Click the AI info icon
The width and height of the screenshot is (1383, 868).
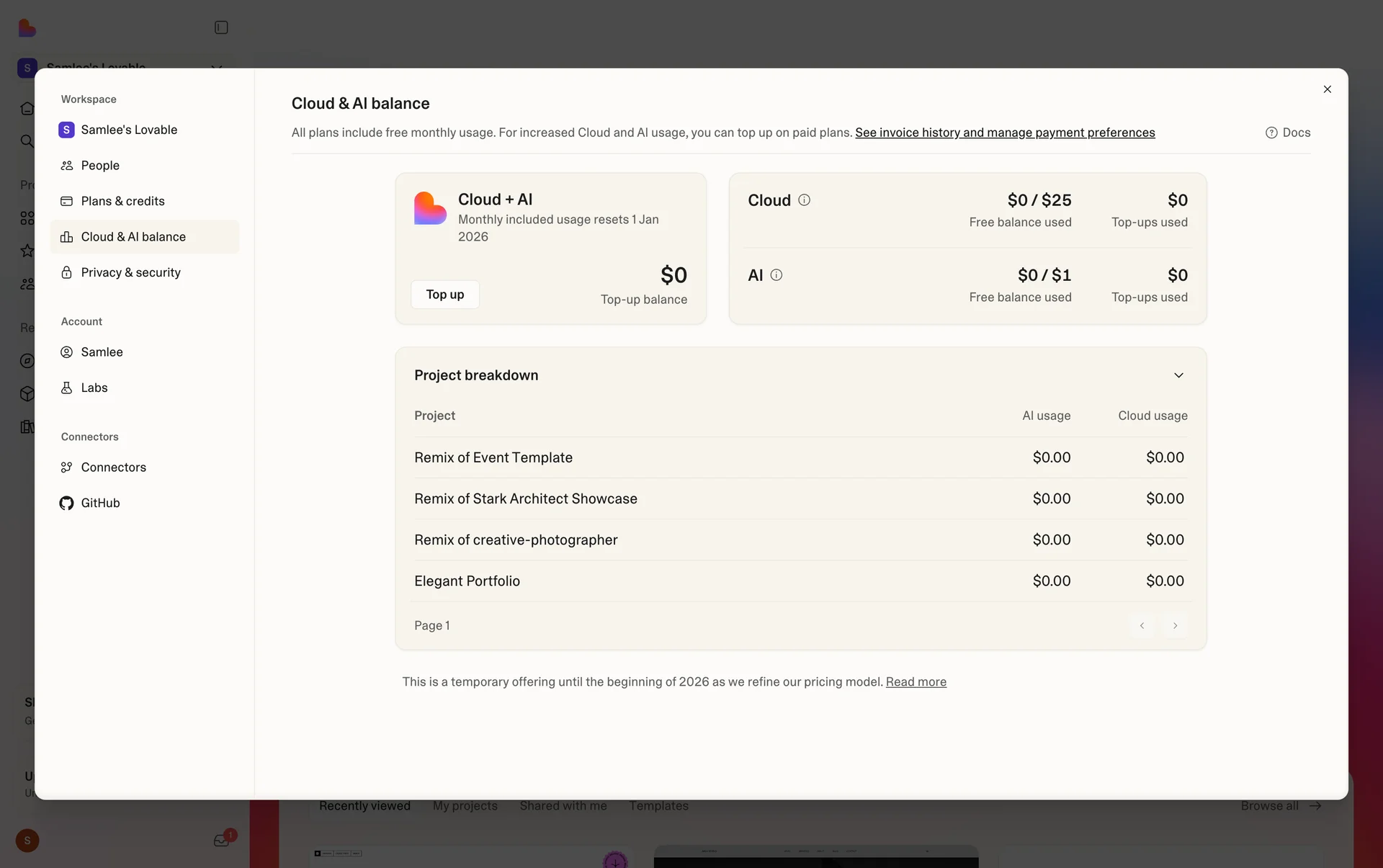click(x=776, y=275)
